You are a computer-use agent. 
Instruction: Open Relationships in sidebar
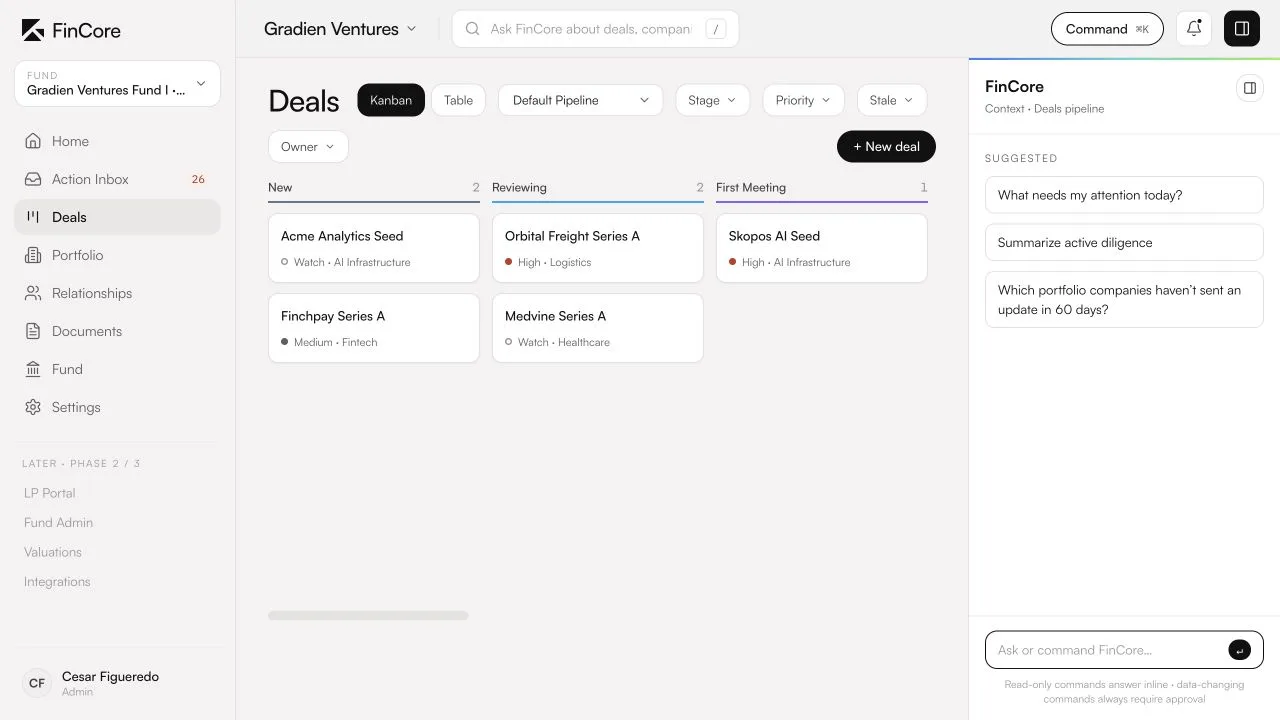tap(117, 293)
